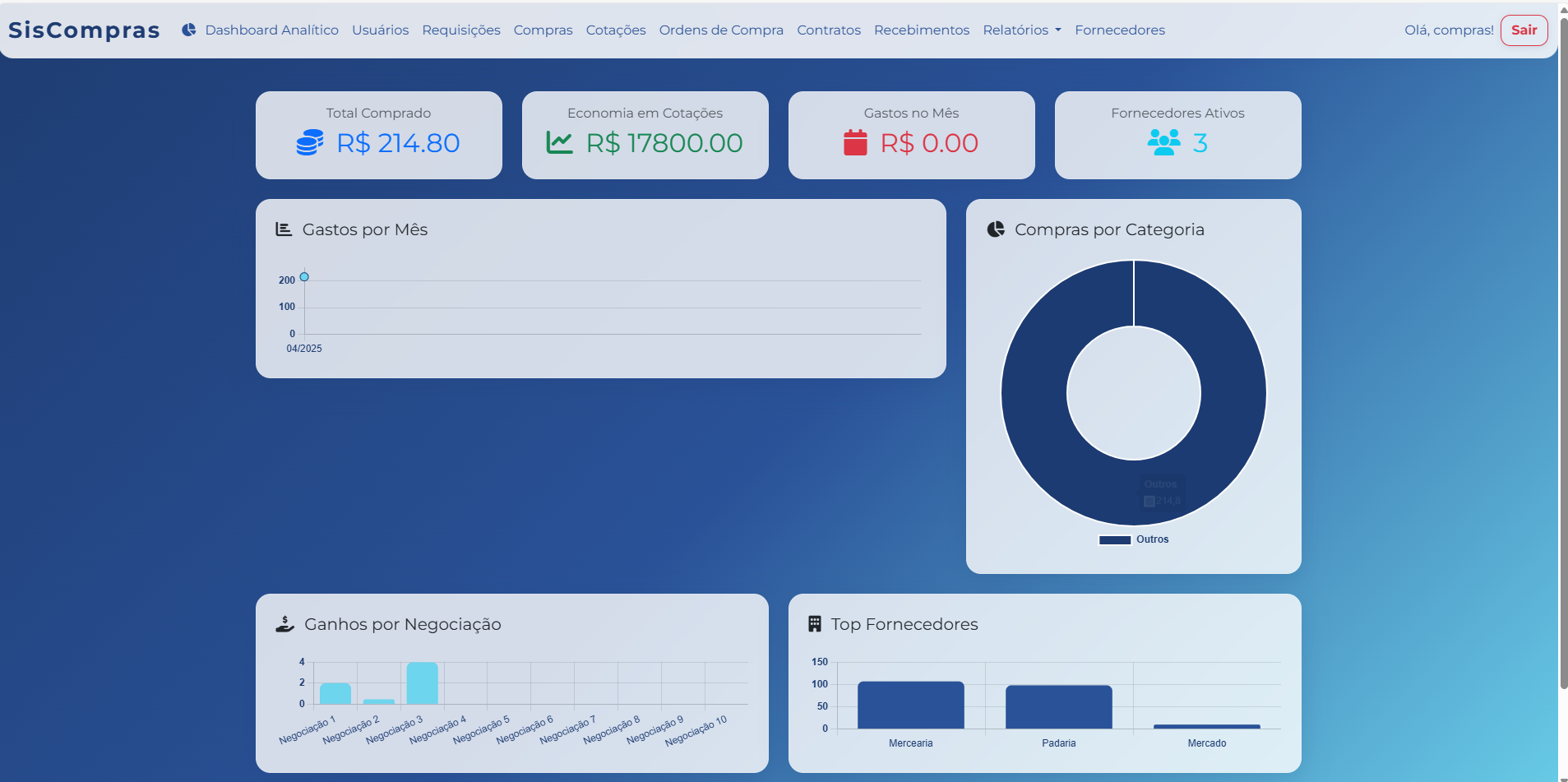Click the people icon in Fornecedores Ativos

coord(1163,143)
